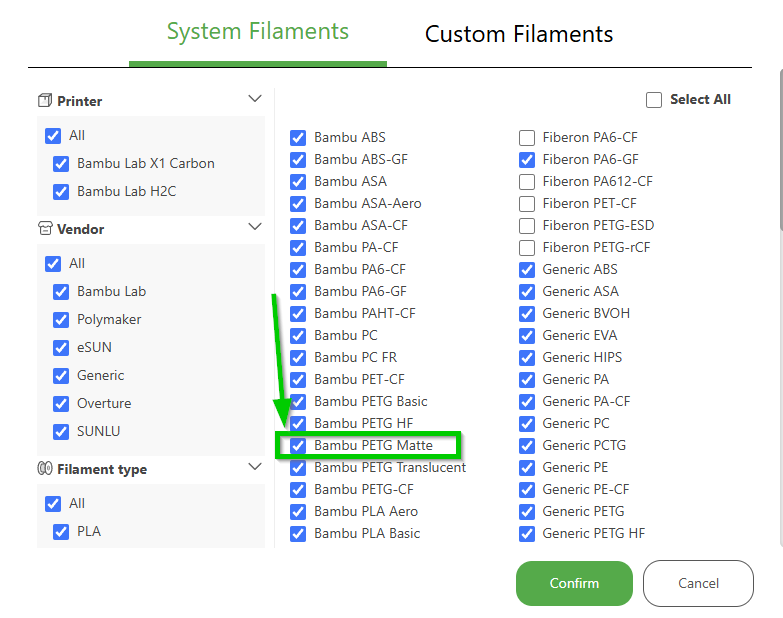Viewport: 783px width, 618px height.
Task: Disable Polymaker vendor filter
Action: coord(61,320)
